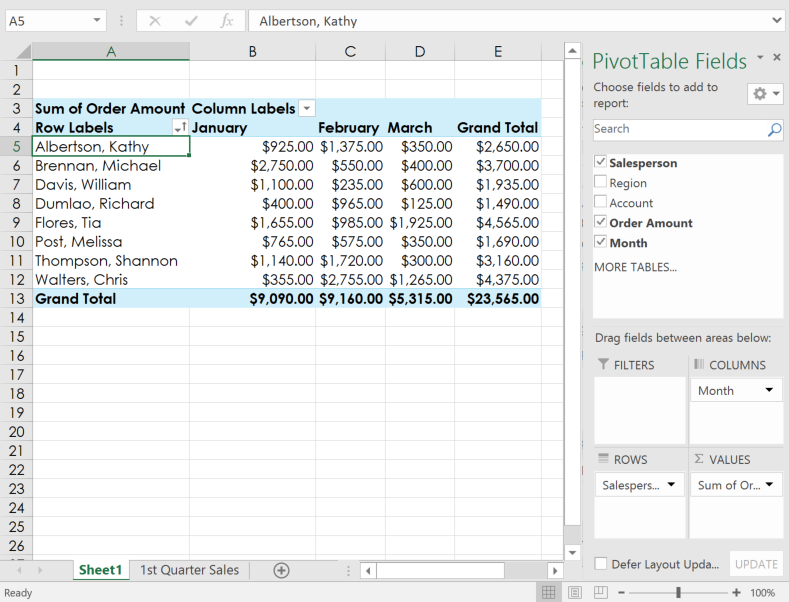The width and height of the screenshot is (789, 602).
Task: Click the MORE TABLES... link
Action: coord(635,267)
